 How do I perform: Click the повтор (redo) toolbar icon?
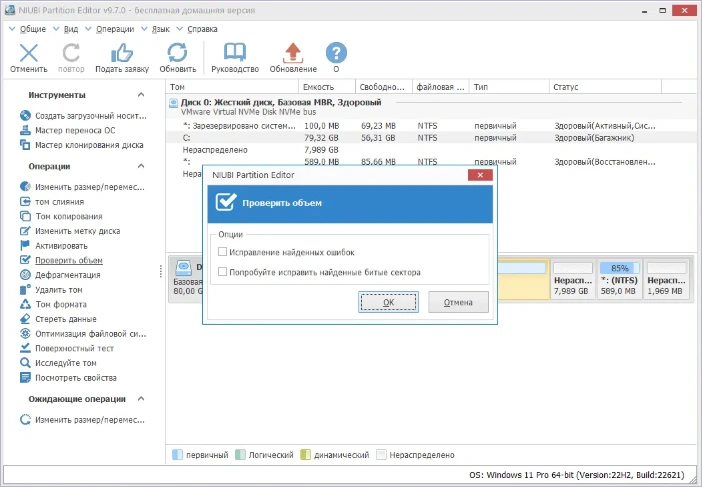pyautogui.click(x=71, y=53)
